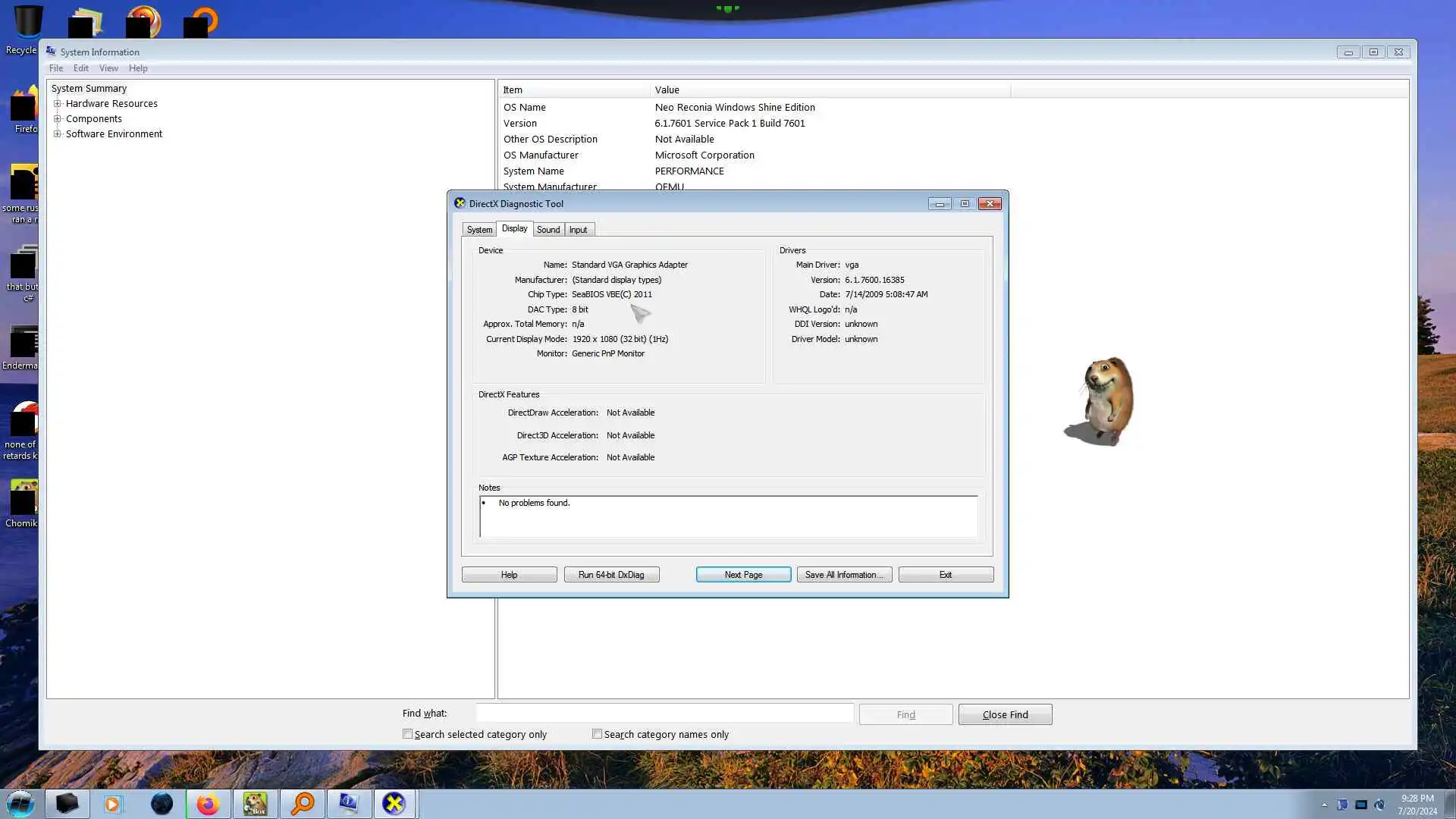Check Search category names only
Screen dimensions: 1456x819
(598, 734)
